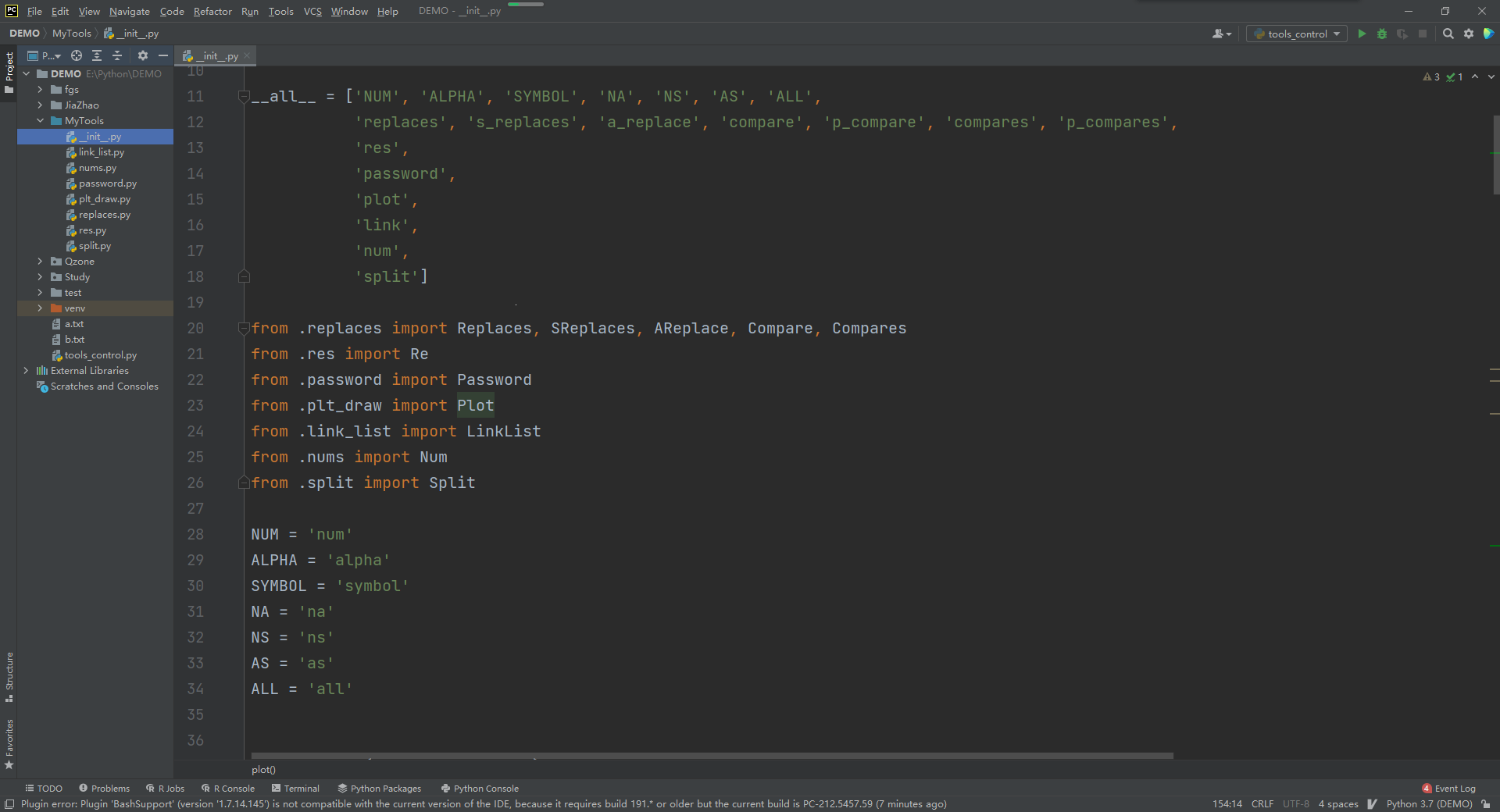
Task: Toggle tool window bars status corner icon
Action: [9, 804]
